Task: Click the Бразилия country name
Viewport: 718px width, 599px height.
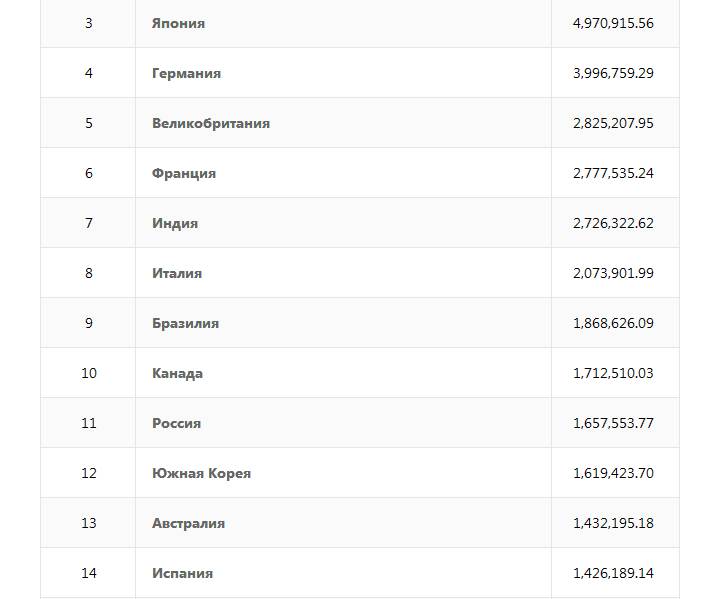Action: click(185, 323)
